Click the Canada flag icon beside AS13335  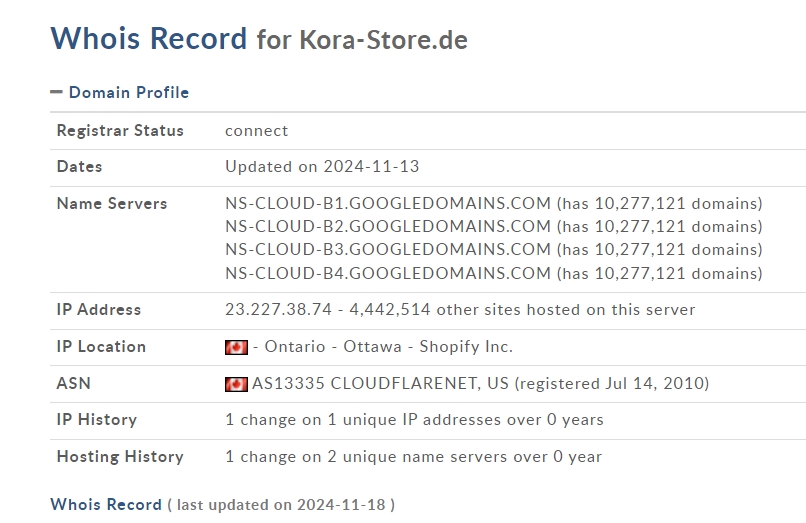click(x=236, y=384)
